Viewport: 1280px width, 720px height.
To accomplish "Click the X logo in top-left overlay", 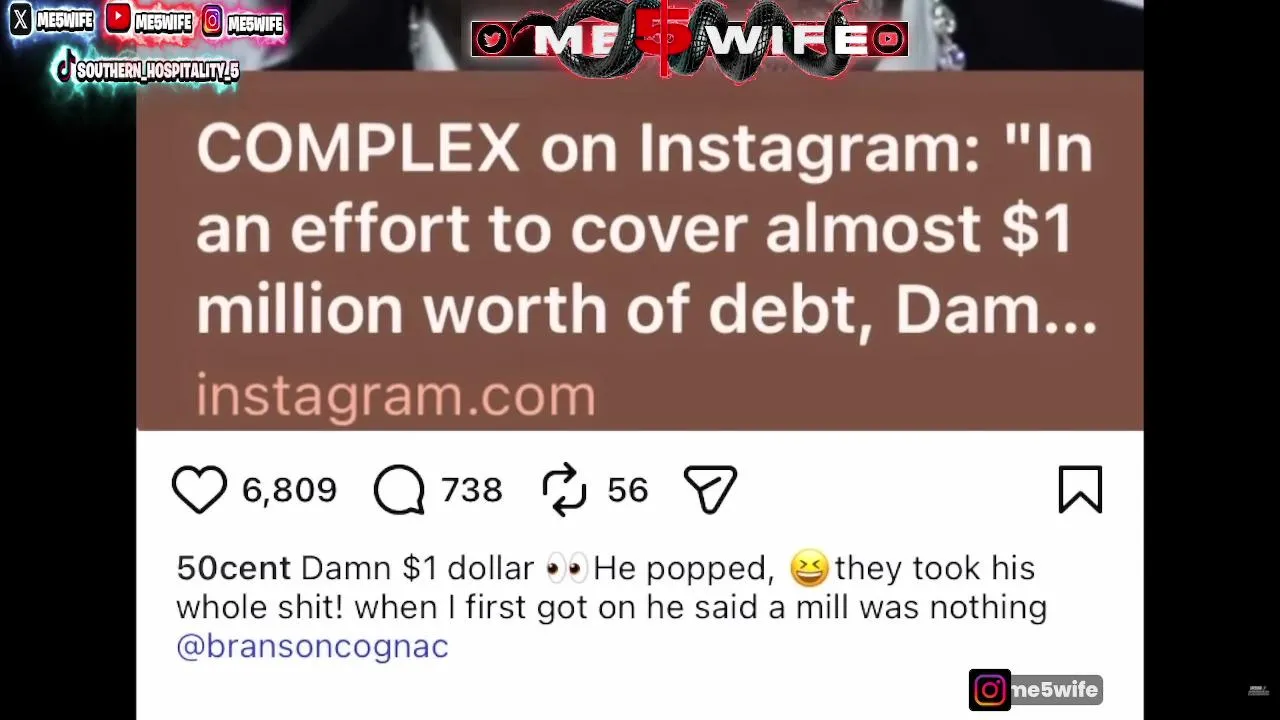I will point(21,19).
